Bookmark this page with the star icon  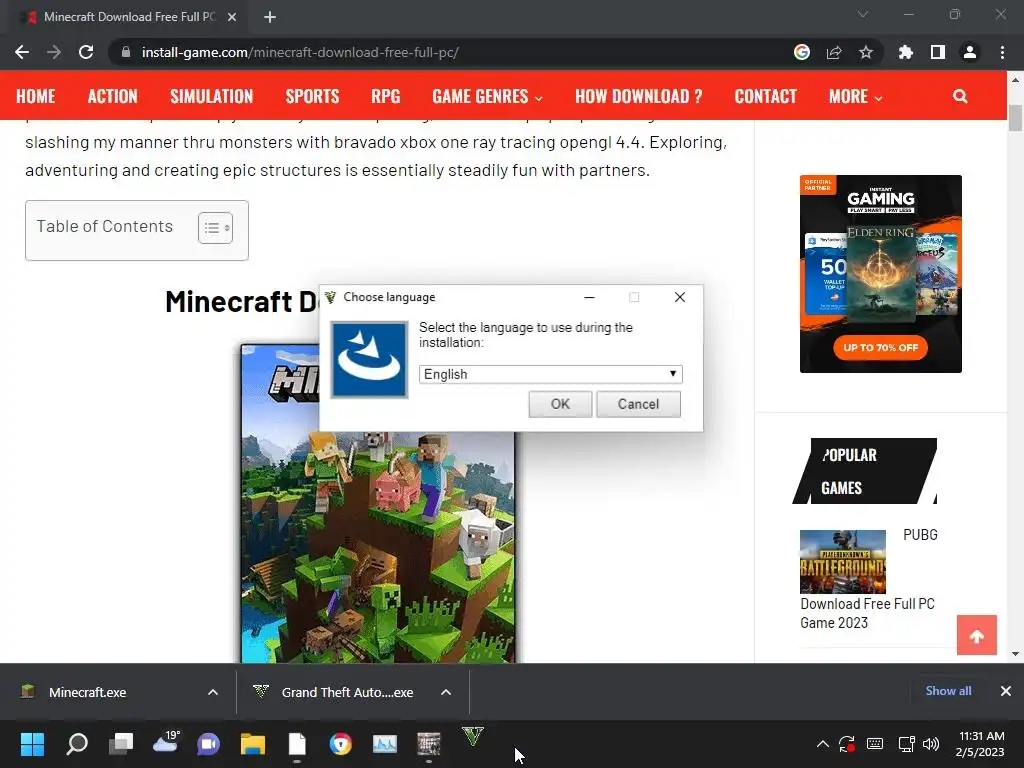866,52
